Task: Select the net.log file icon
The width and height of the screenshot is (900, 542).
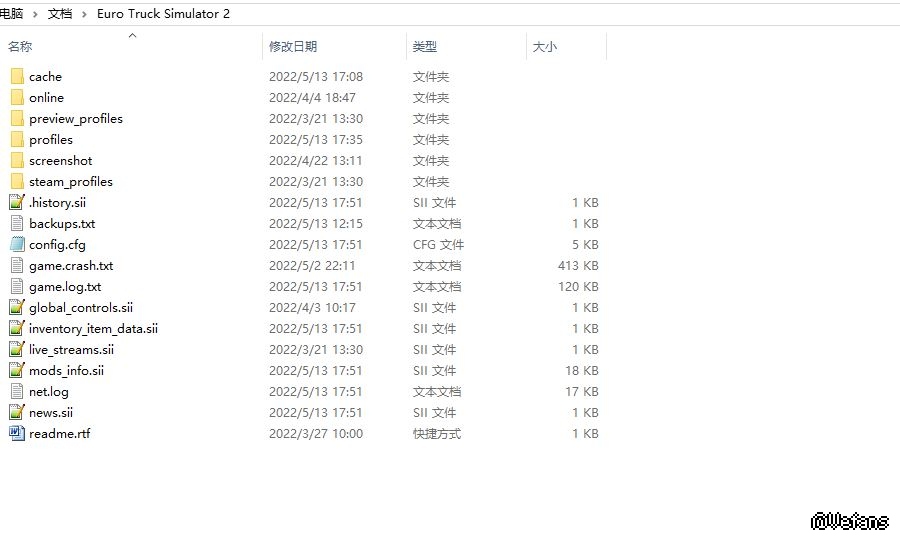Action: tap(17, 392)
